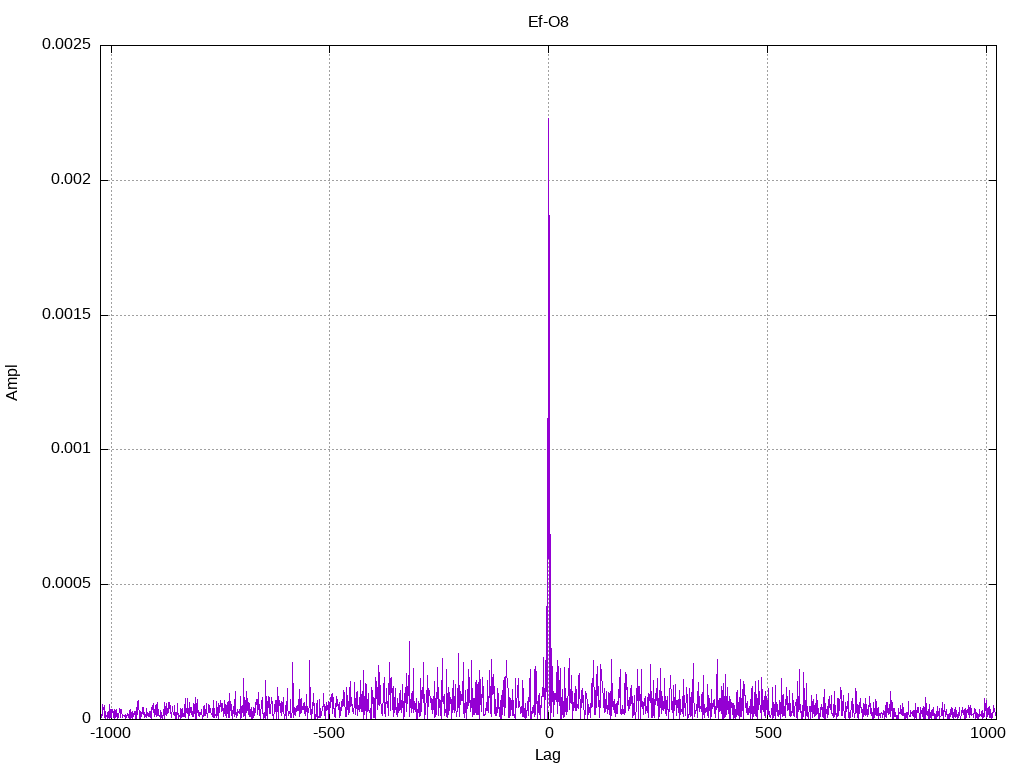Click the 0.002 y-axis tick label
The width and height of the screenshot is (1024, 768).
71,179
